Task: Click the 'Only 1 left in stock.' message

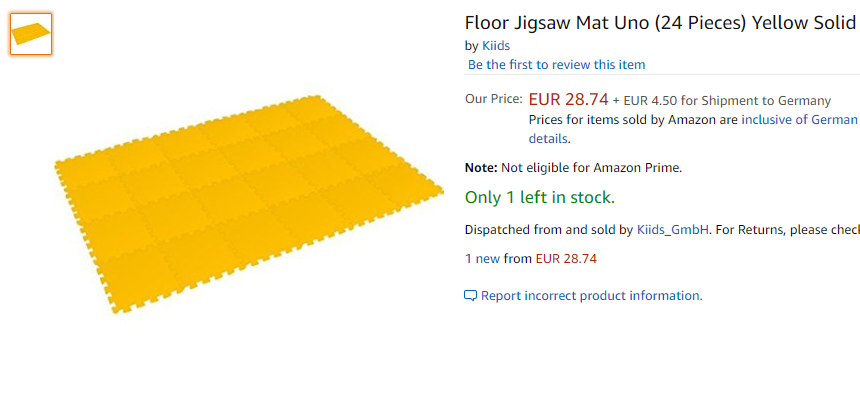Action: [x=540, y=197]
